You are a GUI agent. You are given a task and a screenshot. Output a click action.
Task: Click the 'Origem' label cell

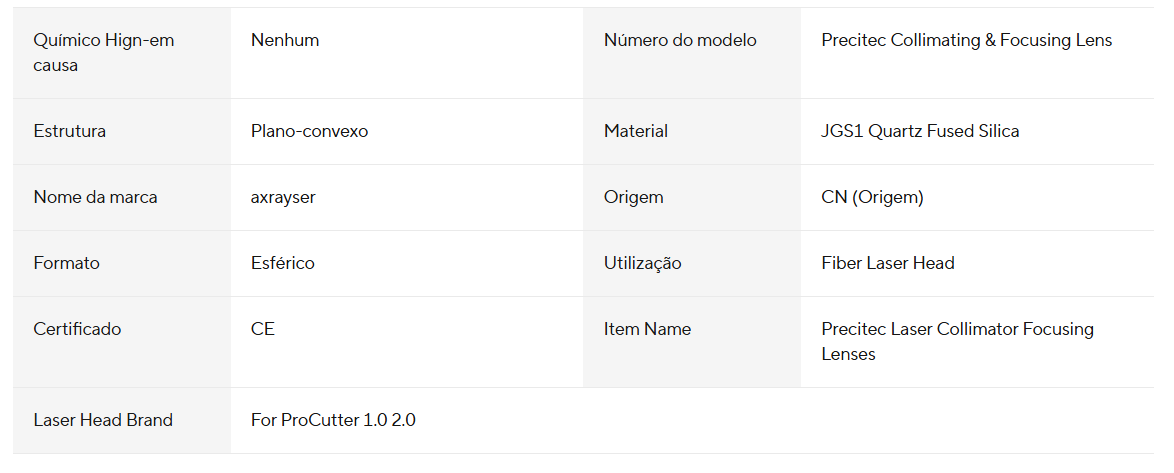pos(692,198)
